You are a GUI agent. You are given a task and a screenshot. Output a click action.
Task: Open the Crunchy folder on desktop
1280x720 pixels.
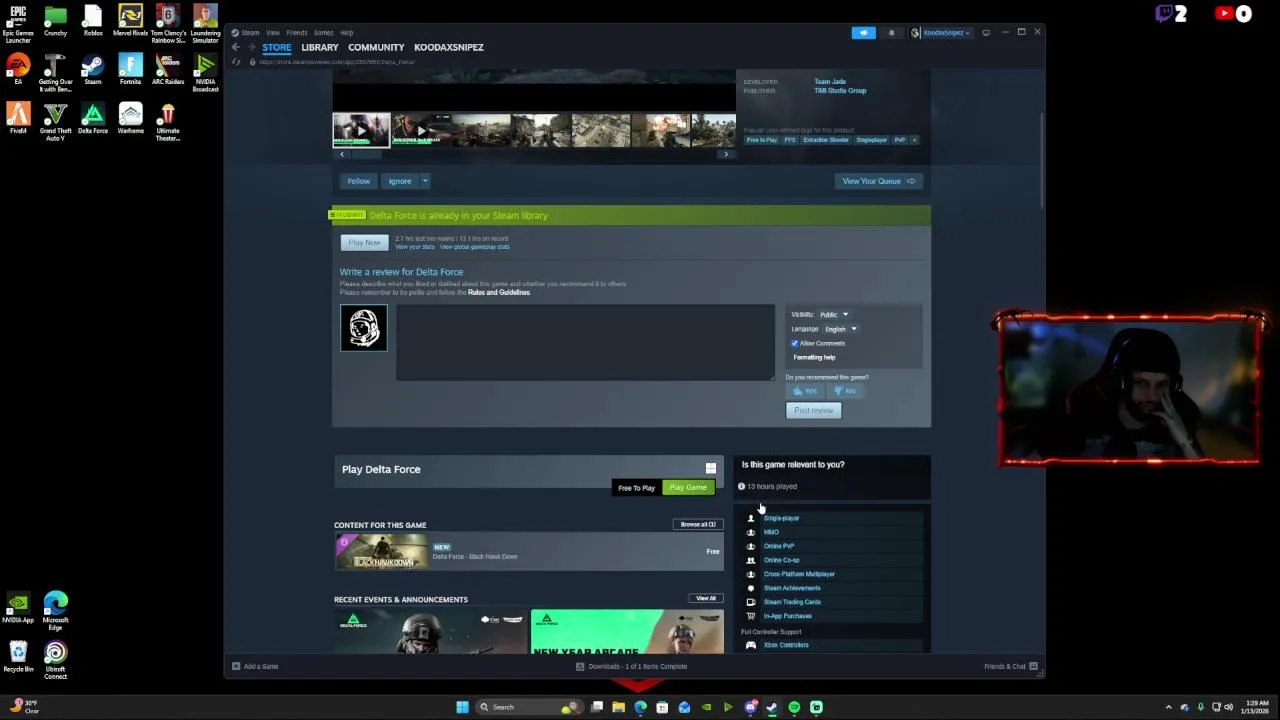(x=55, y=22)
